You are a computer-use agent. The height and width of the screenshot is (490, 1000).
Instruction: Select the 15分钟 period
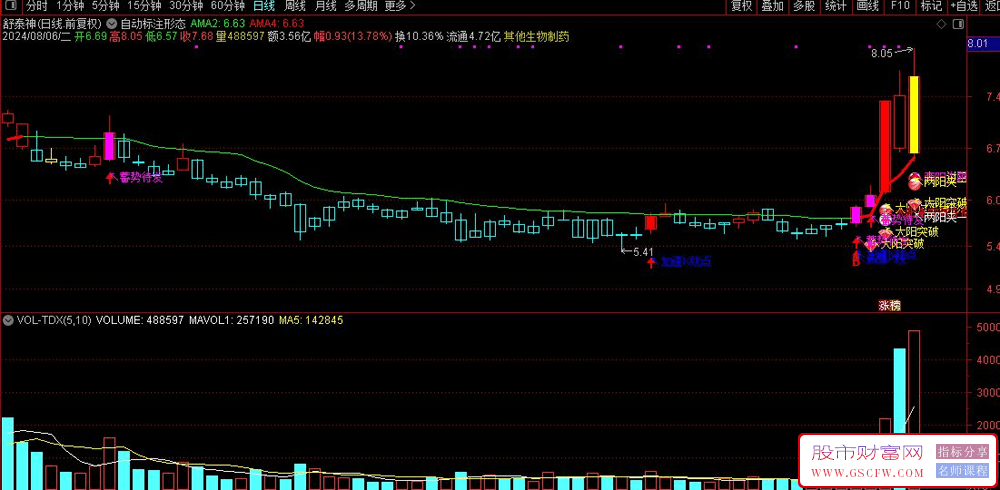click(143, 6)
